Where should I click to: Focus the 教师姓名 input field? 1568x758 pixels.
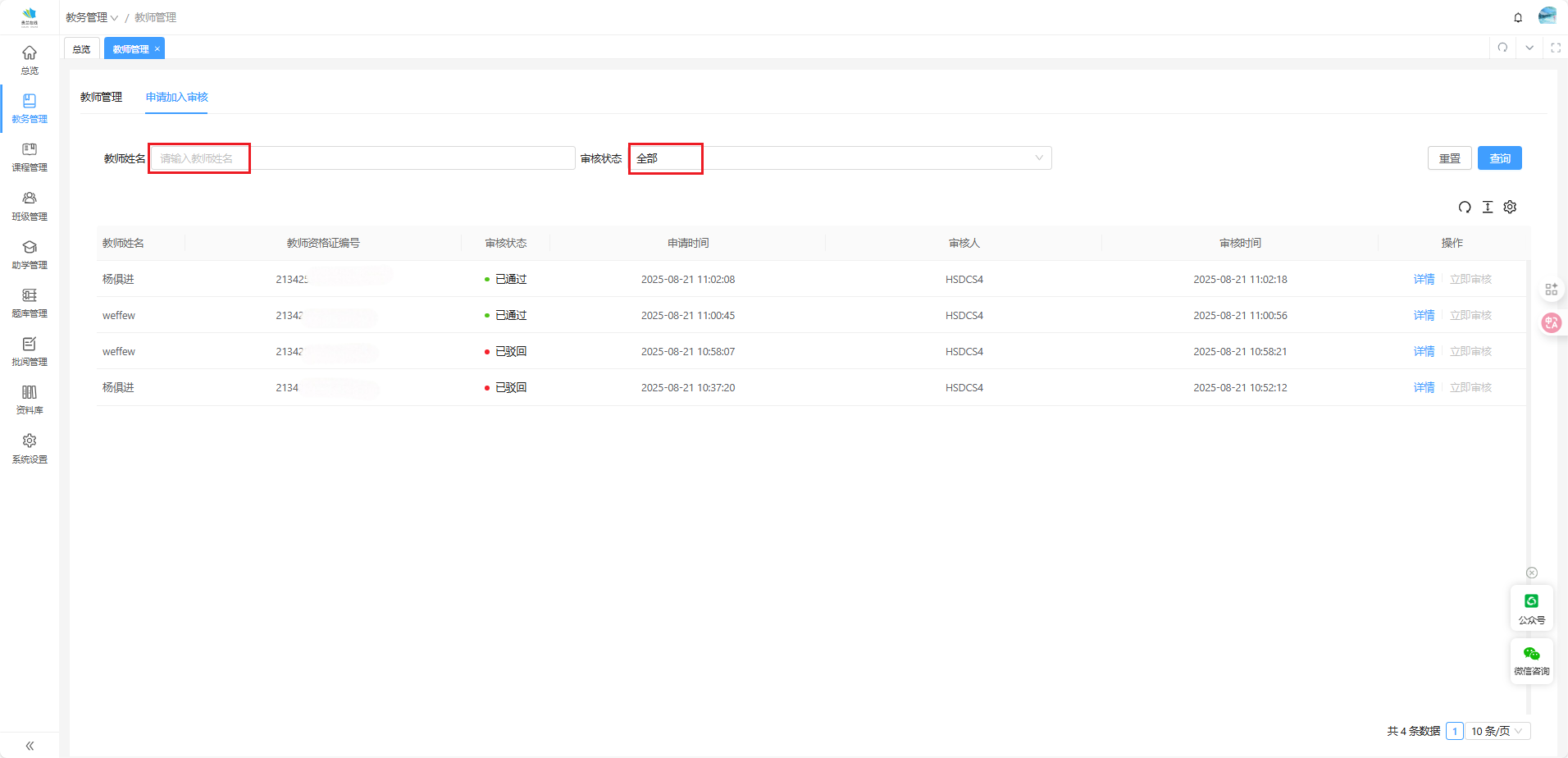[361, 158]
